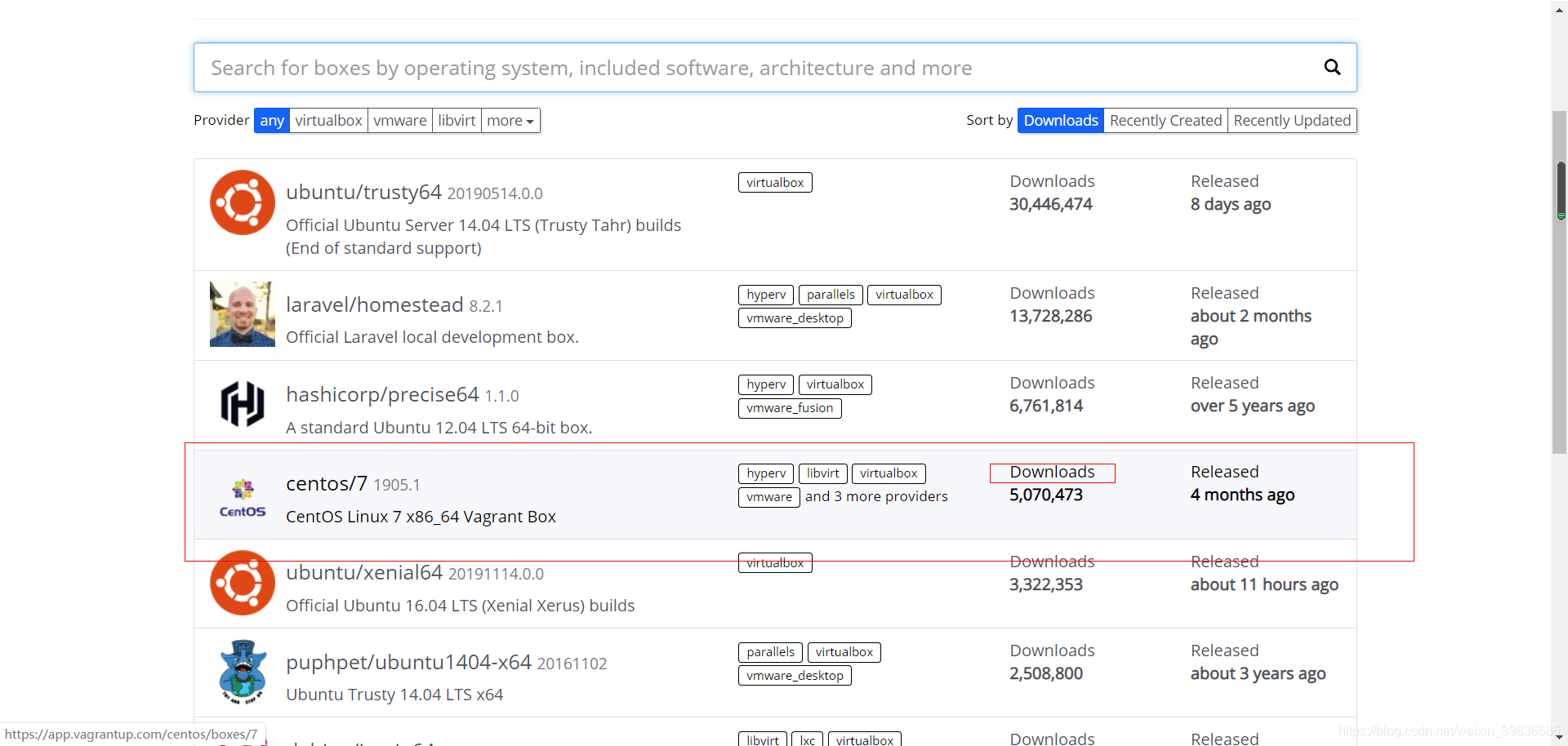Click the HashiCorp logo for precise64
1568x746 pixels.
243,404
